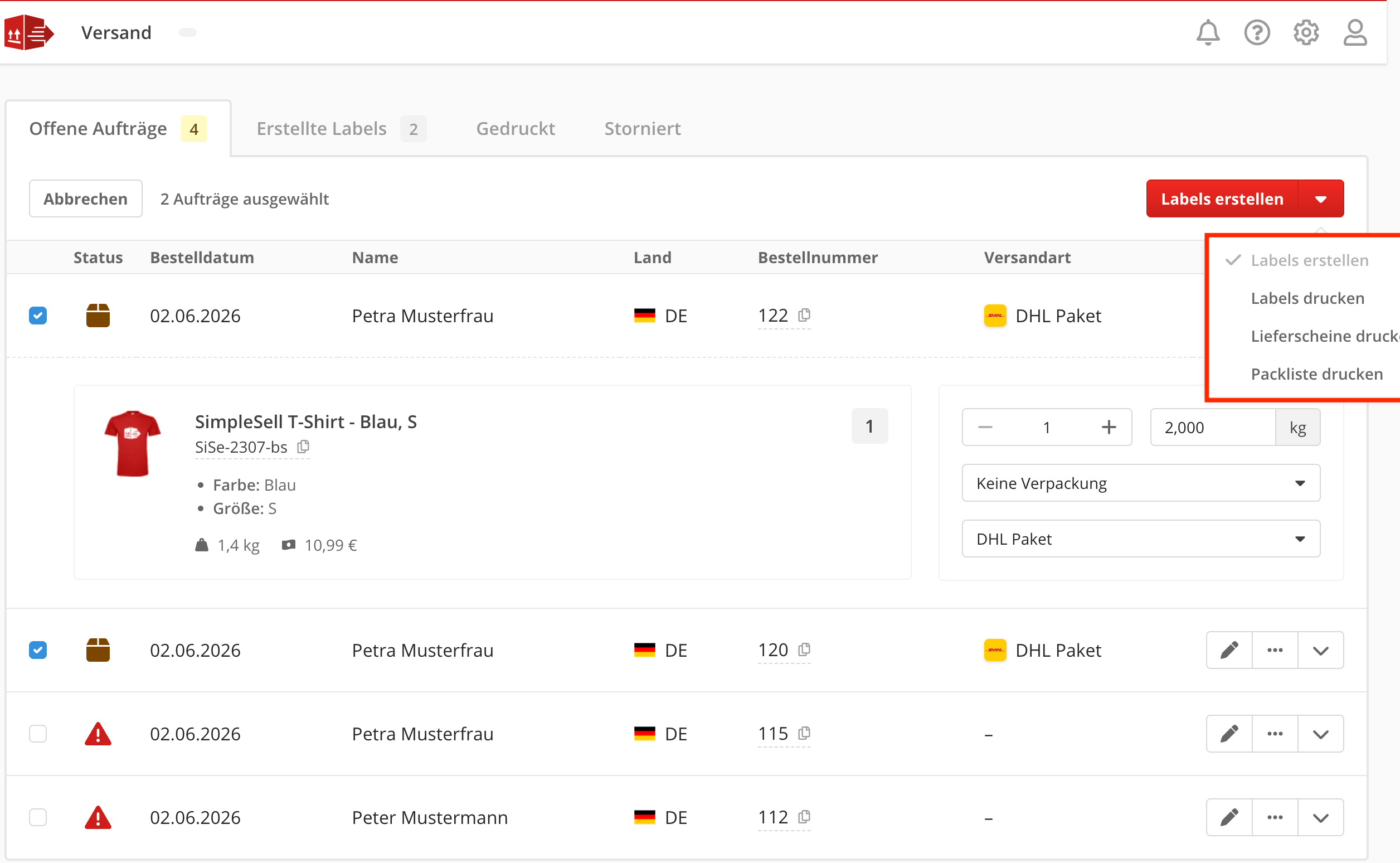Switch to Storniert tab

click(643, 128)
